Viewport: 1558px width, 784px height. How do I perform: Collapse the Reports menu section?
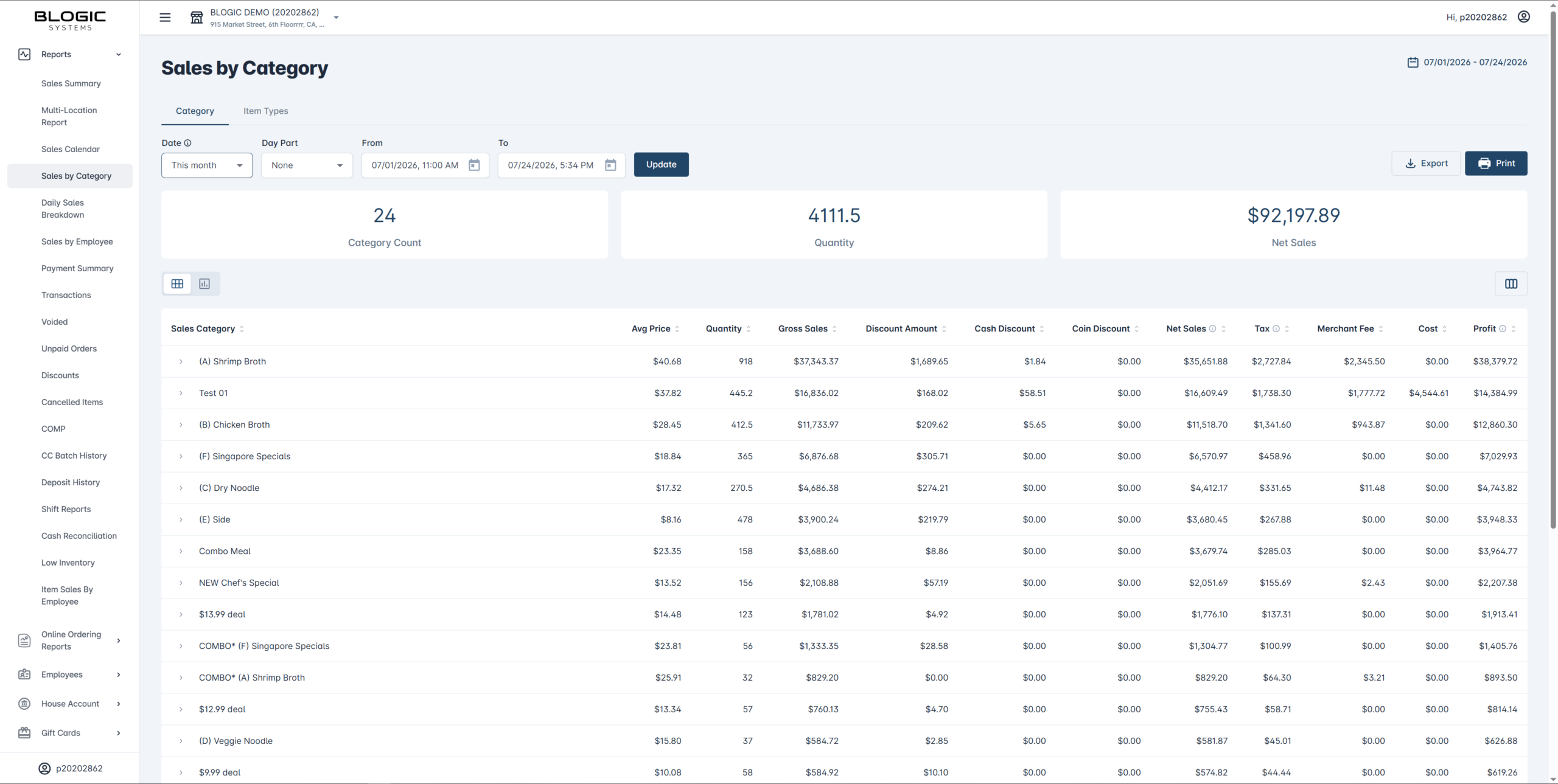click(x=119, y=54)
